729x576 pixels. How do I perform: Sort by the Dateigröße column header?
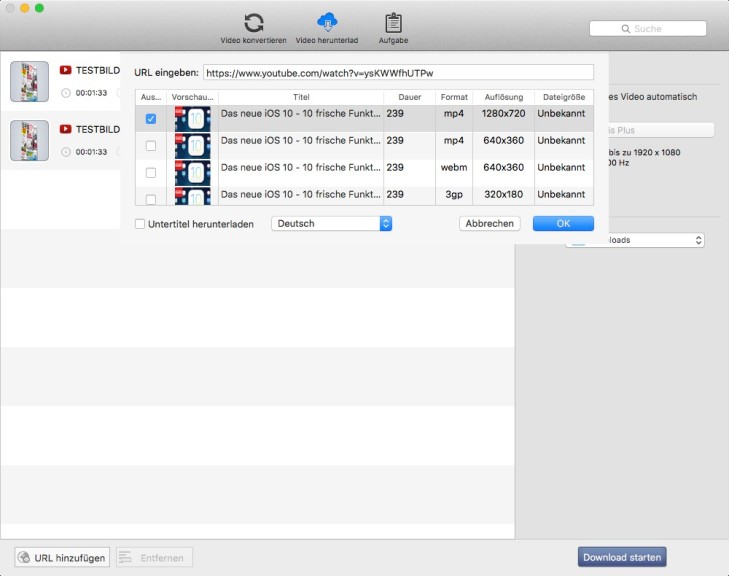coord(564,97)
